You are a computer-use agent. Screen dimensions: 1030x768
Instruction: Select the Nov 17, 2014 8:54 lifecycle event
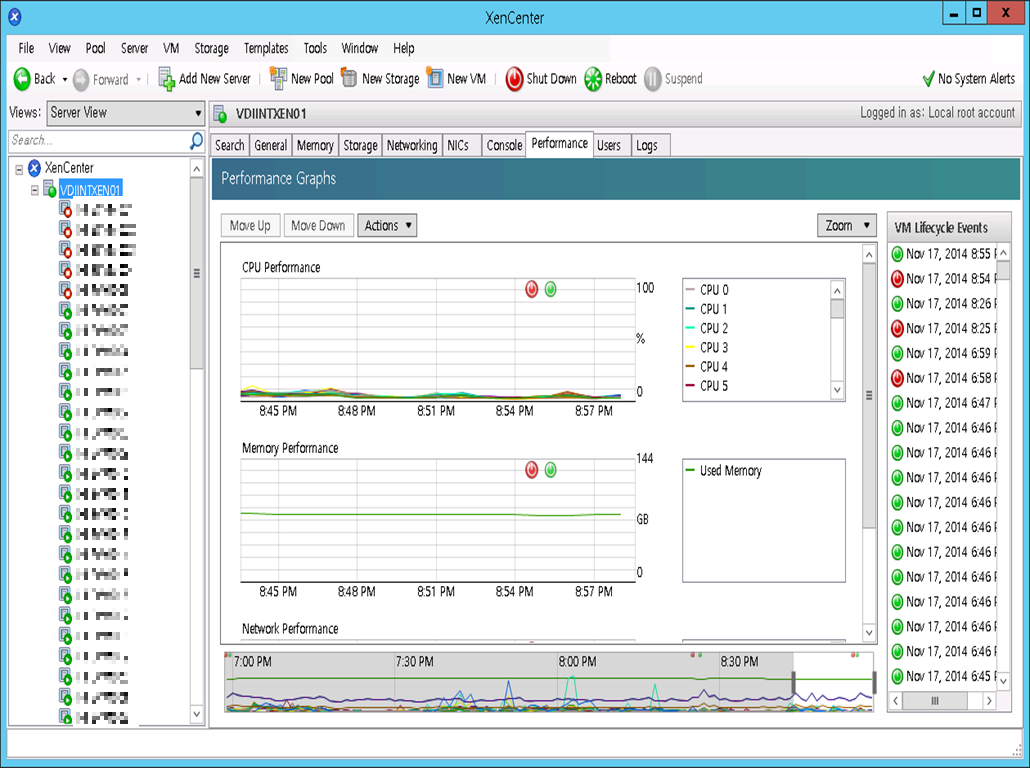click(x=943, y=279)
